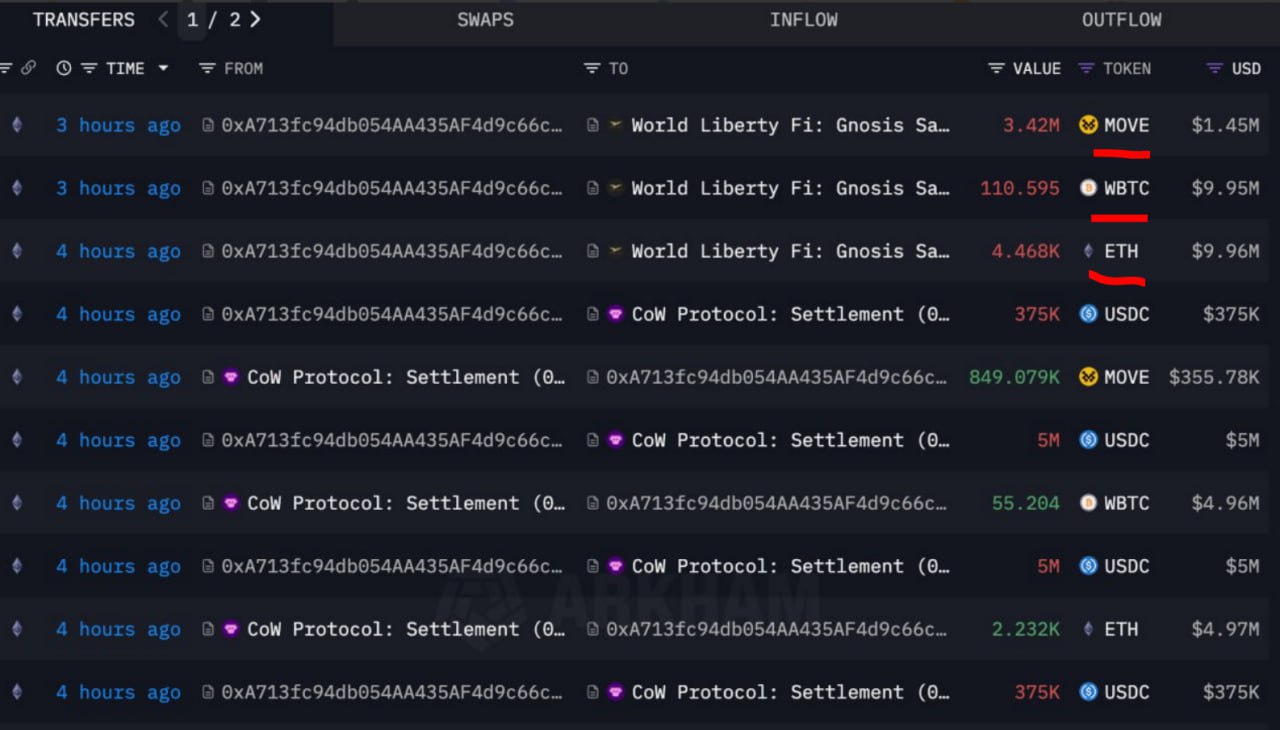Viewport: 1280px width, 730px height.
Task: Click the $355.78K USD amount
Action: pos(1214,377)
